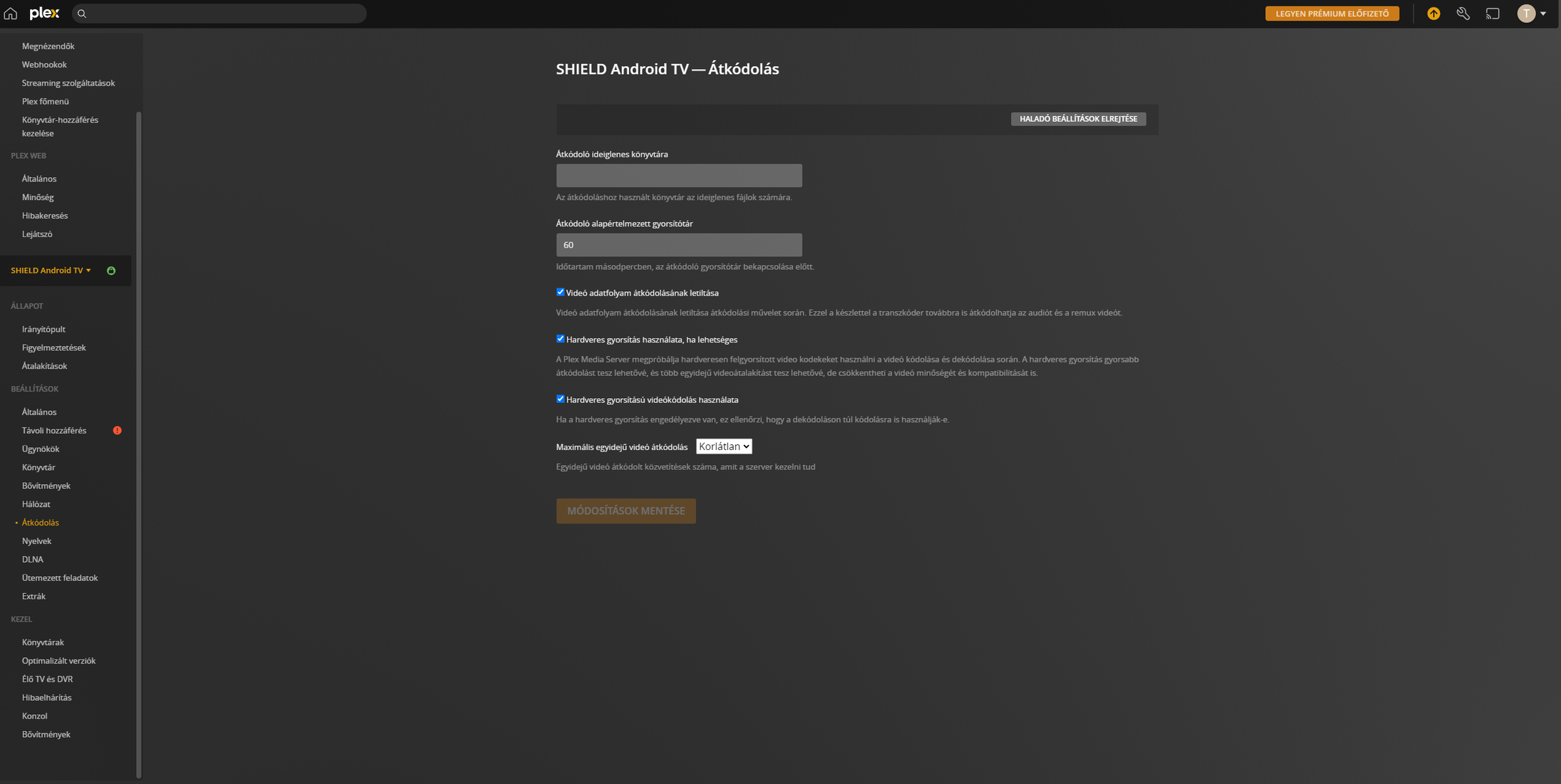Select Hibakeresés in sidebar
This screenshot has width=1561, height=784.
click(45, 216)
